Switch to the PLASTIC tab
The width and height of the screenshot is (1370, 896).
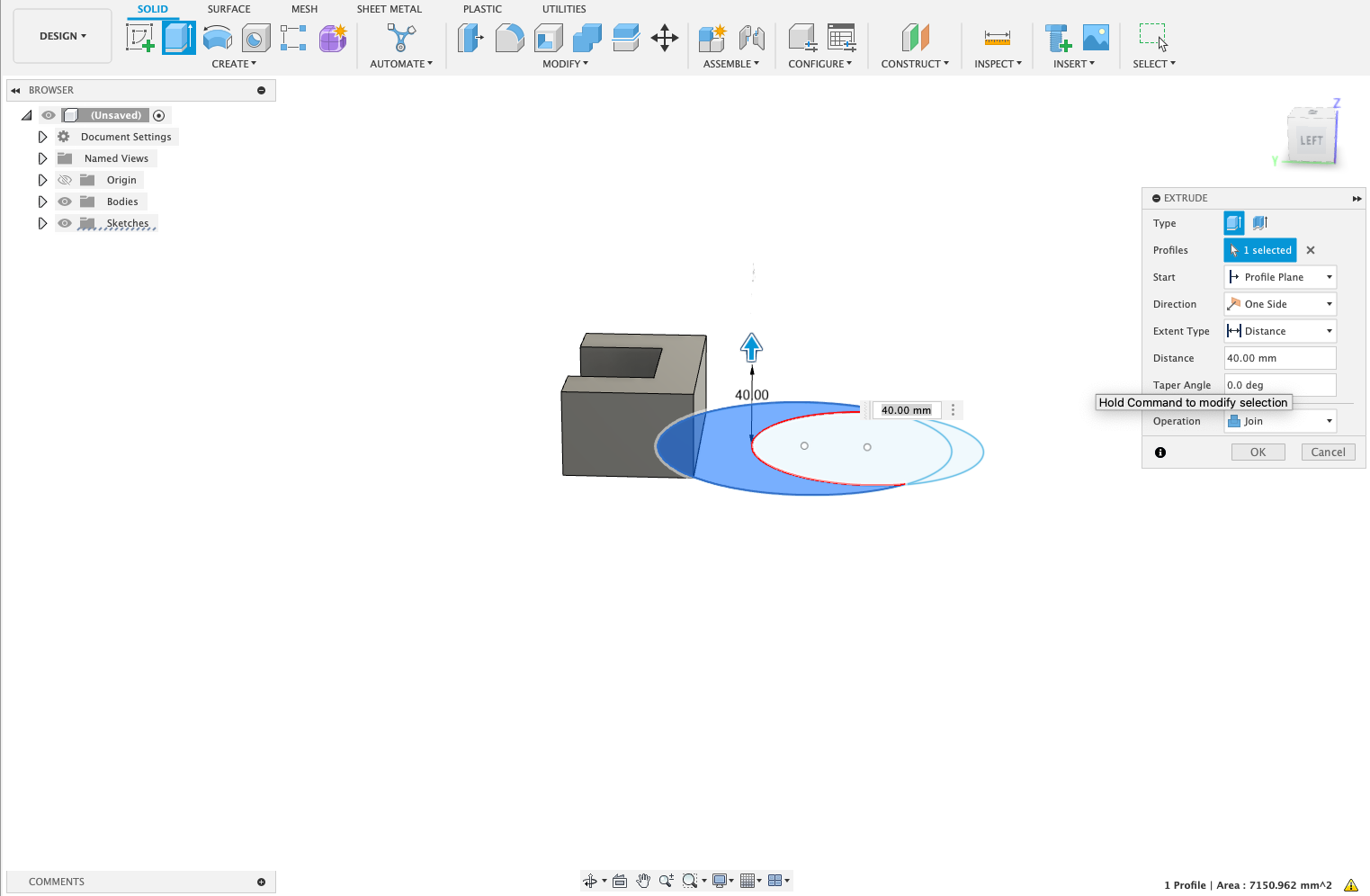click(482, 9)
